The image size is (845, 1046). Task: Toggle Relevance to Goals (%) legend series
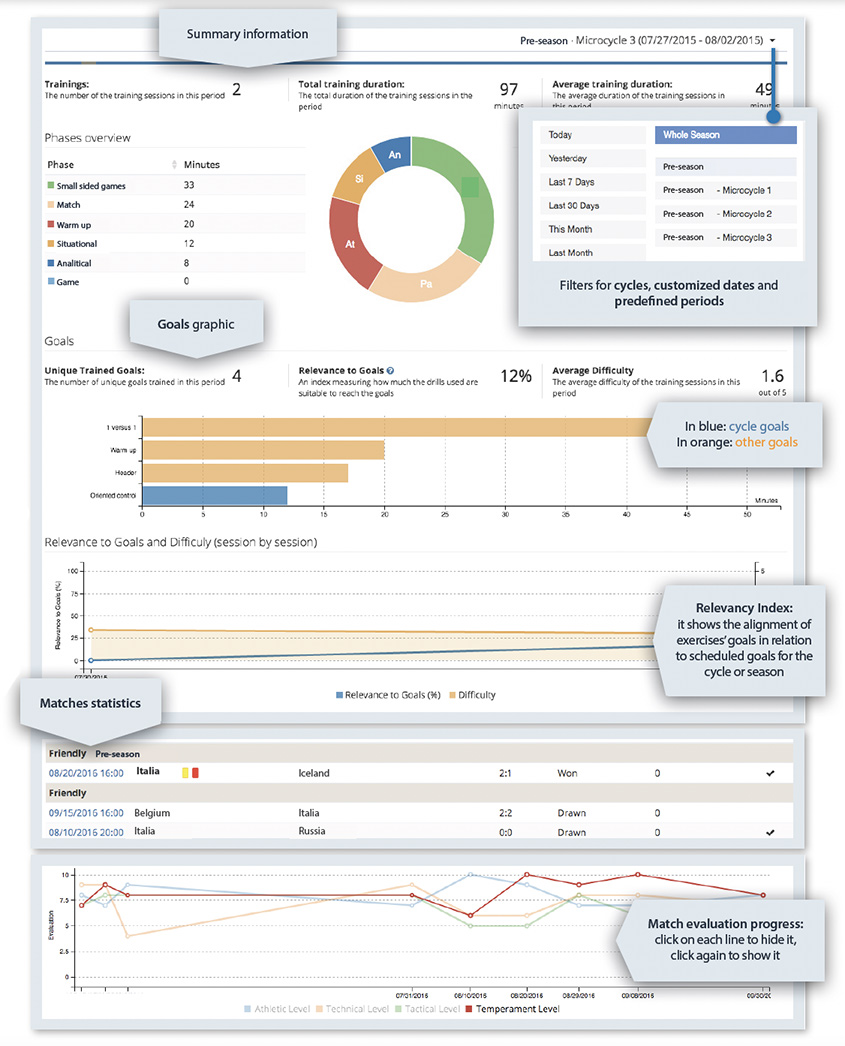click(388, 695)
